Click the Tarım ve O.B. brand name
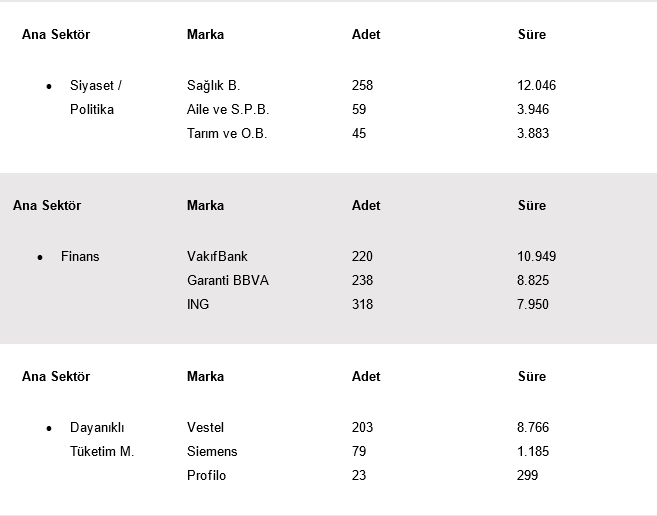657x516 pixels. 227,134
